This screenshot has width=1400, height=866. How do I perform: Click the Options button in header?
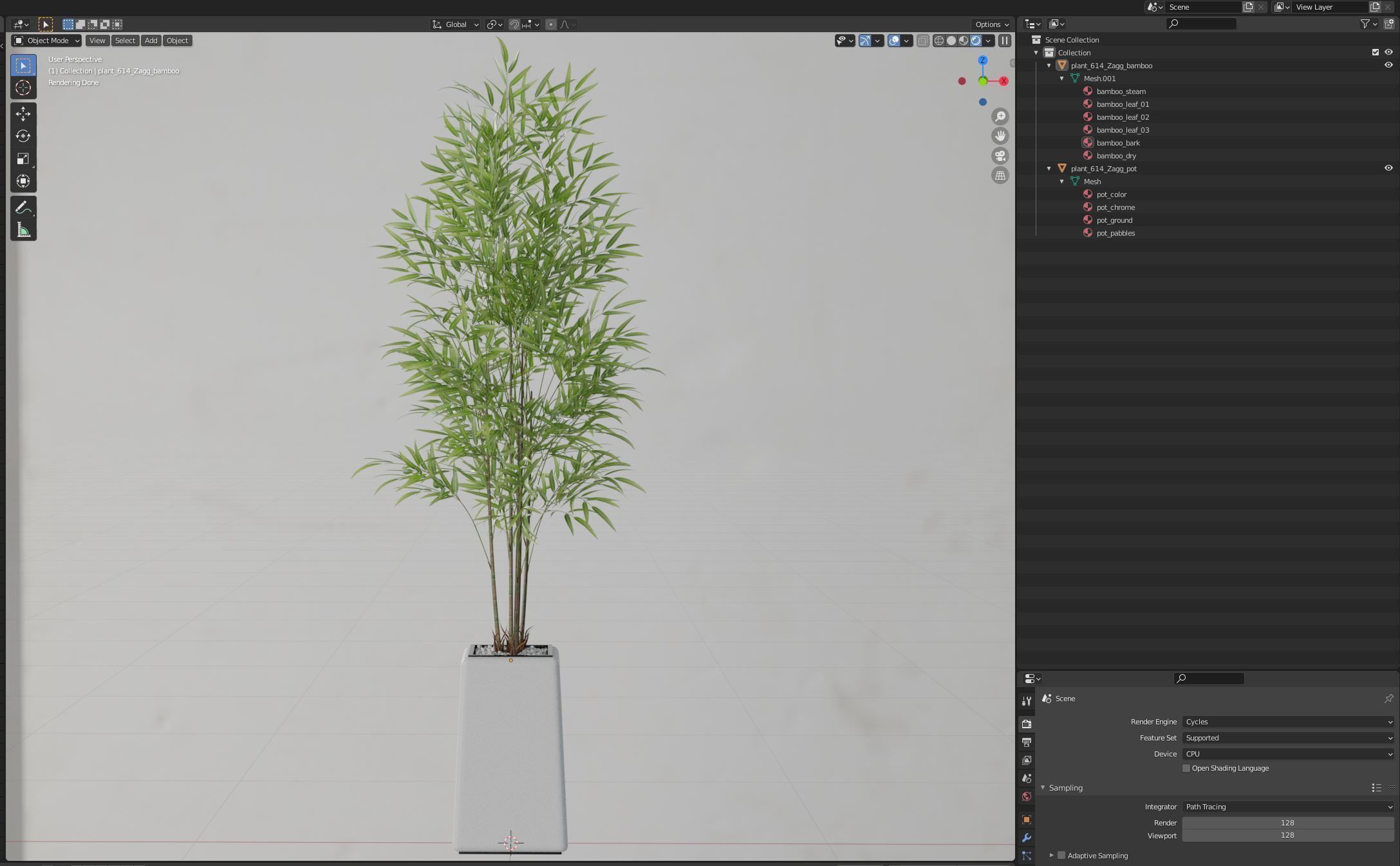(x=991, y=24)
